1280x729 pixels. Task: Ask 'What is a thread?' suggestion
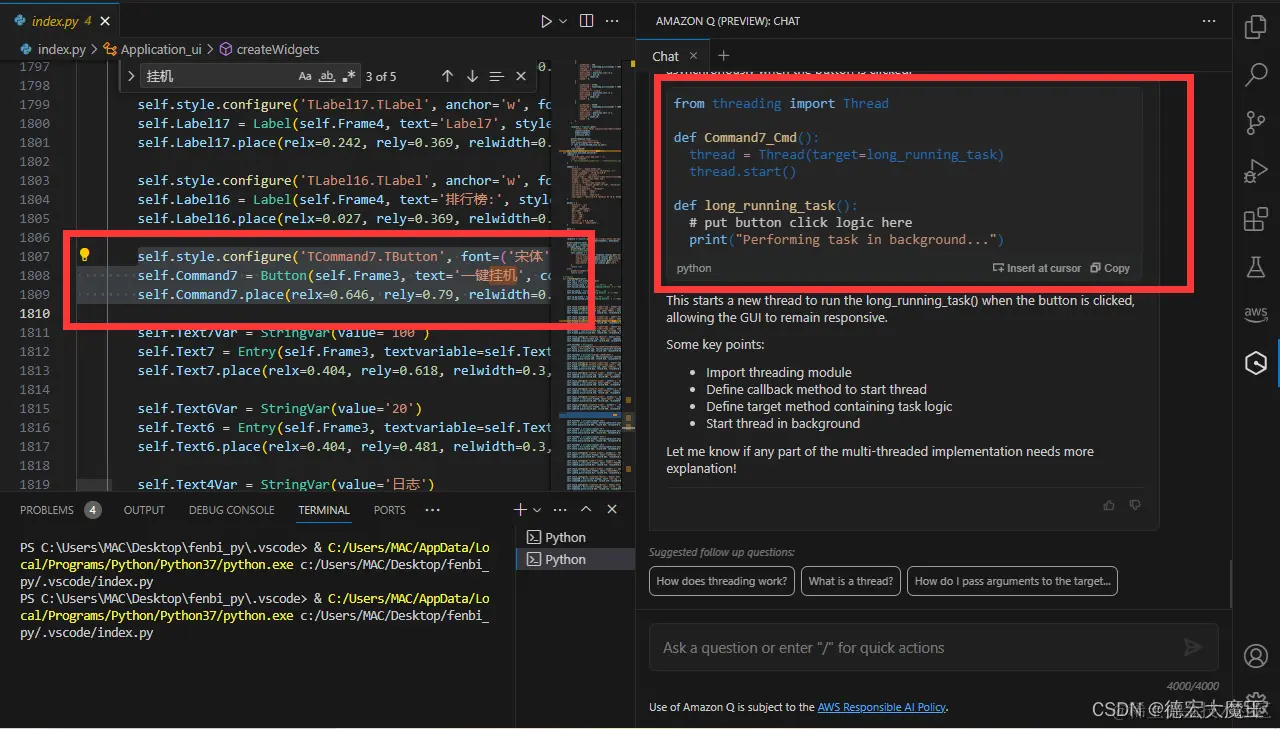tap(851, 581)
